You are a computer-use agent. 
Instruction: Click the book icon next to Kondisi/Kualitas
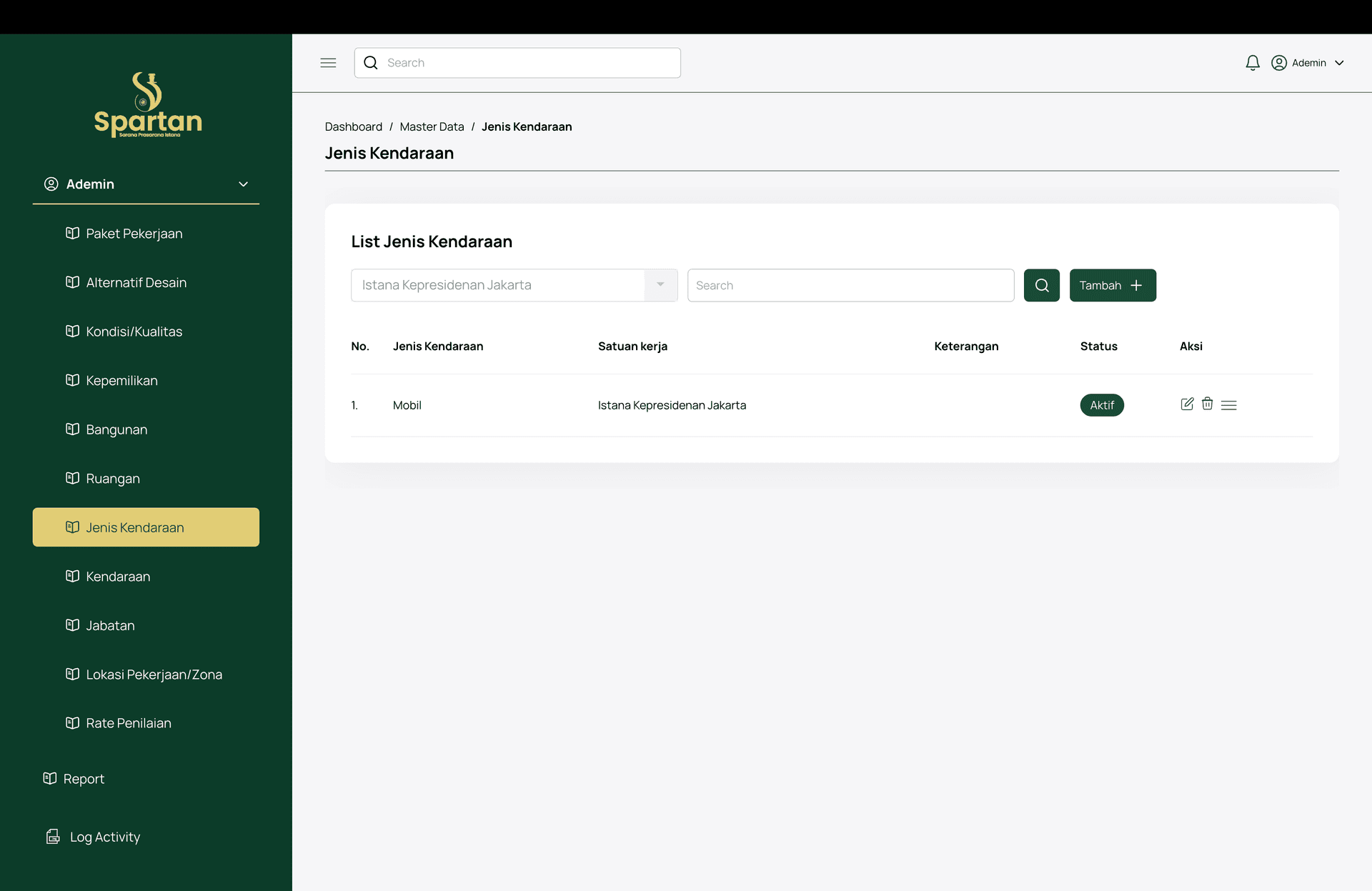coord(72,331)
